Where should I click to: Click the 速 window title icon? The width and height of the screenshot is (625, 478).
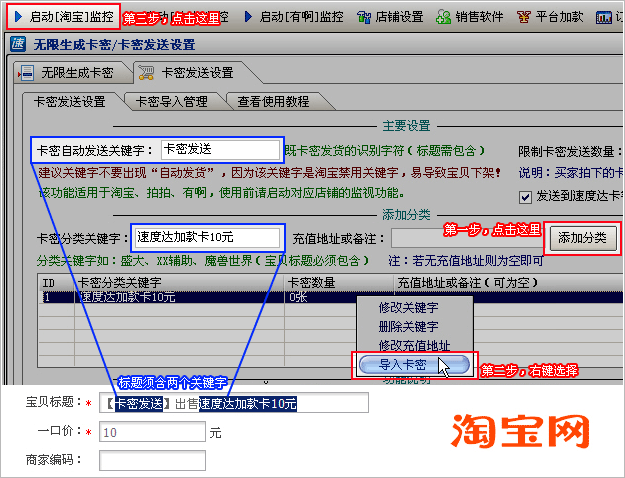click(x=18, y=44)
